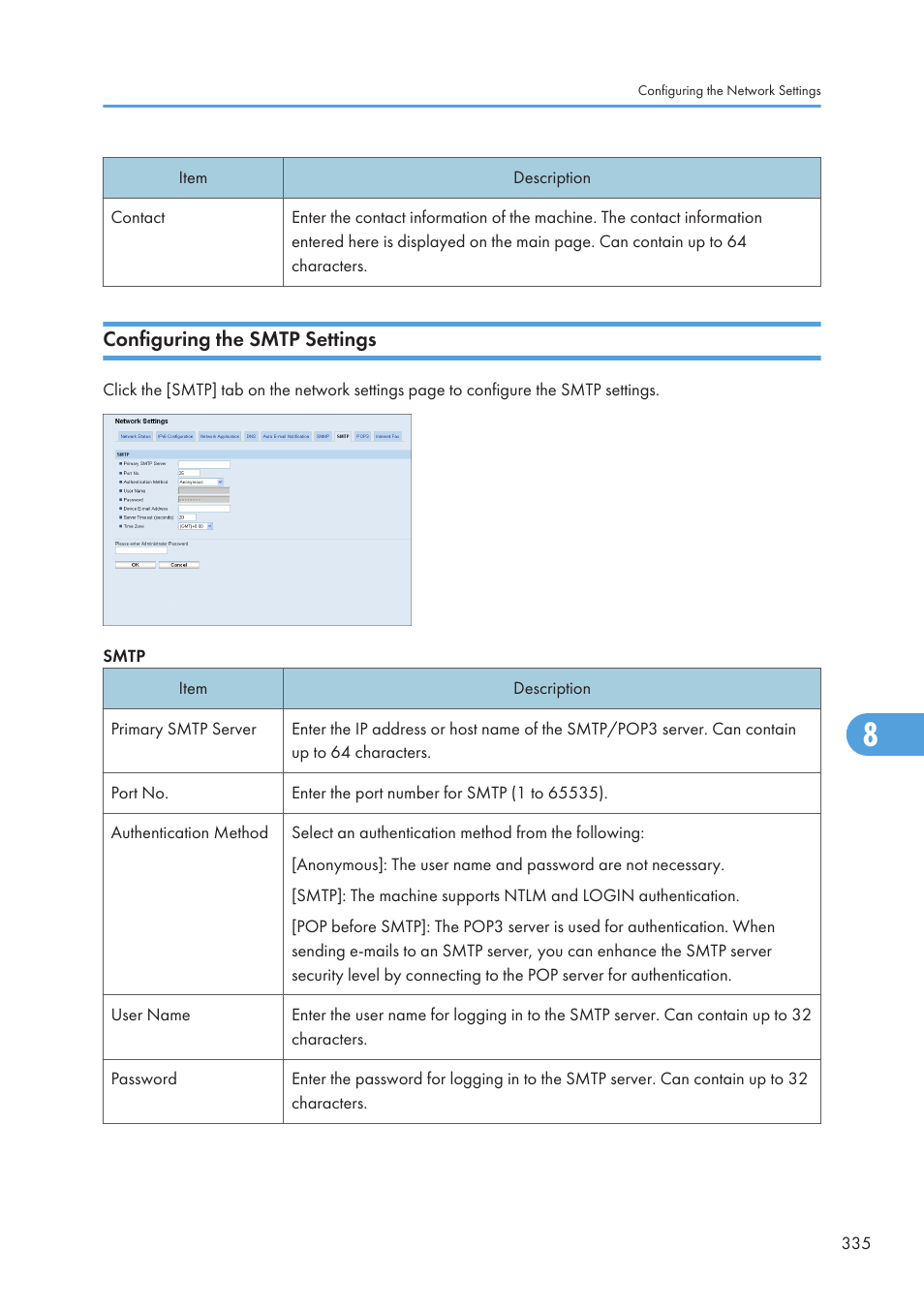The width and height of the screenshot is (924, 1312).
Task: Switch to the IPv6 Configuration tab
Action: (175, 436)
